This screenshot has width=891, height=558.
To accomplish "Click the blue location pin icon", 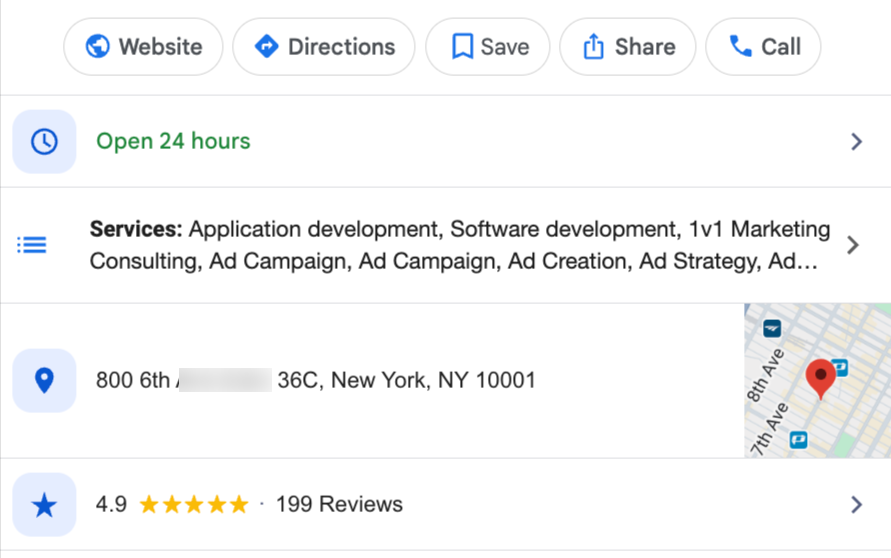I will [x=44, y=380].
